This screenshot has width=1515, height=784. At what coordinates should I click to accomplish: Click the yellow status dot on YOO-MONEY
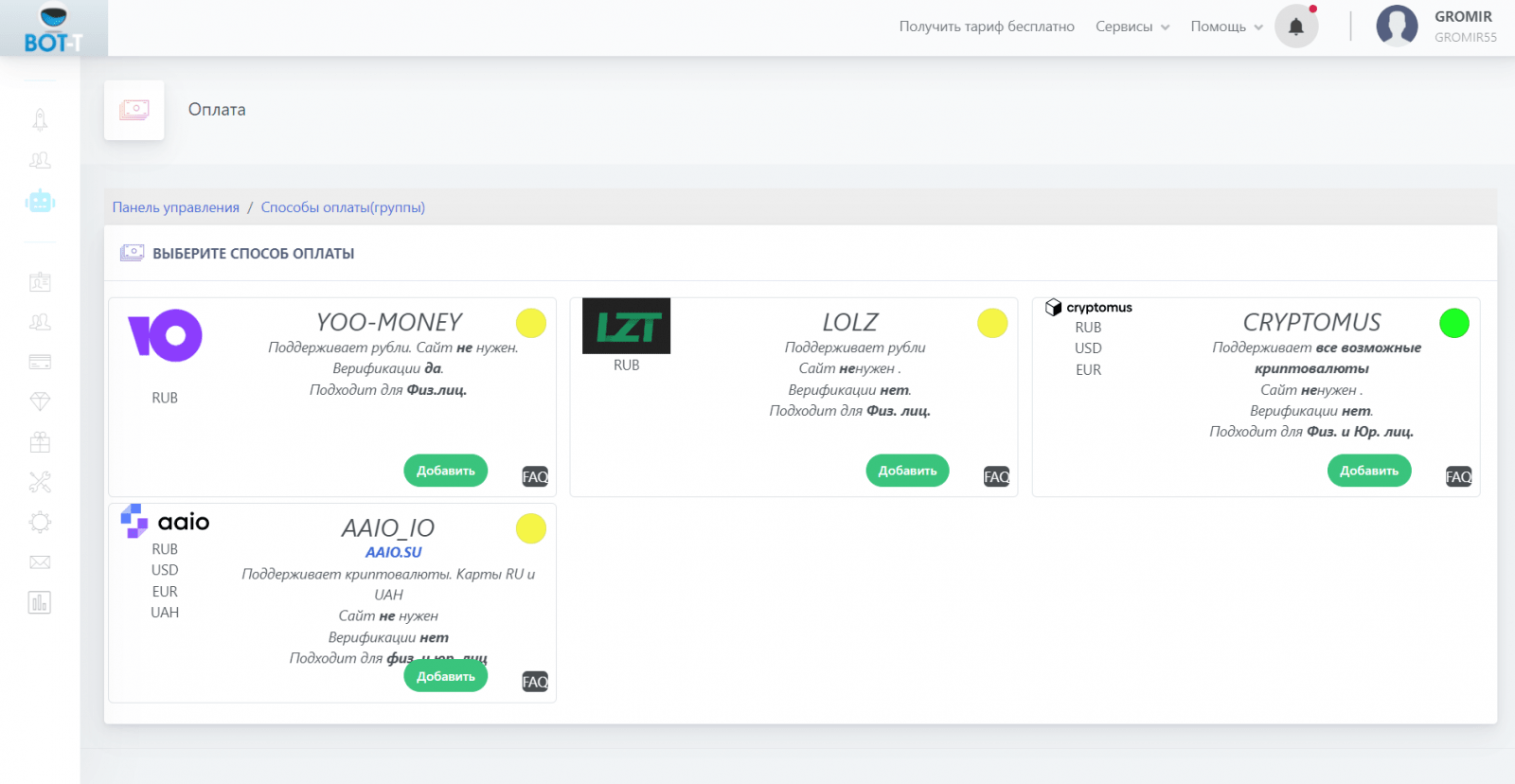click(531, 323)
